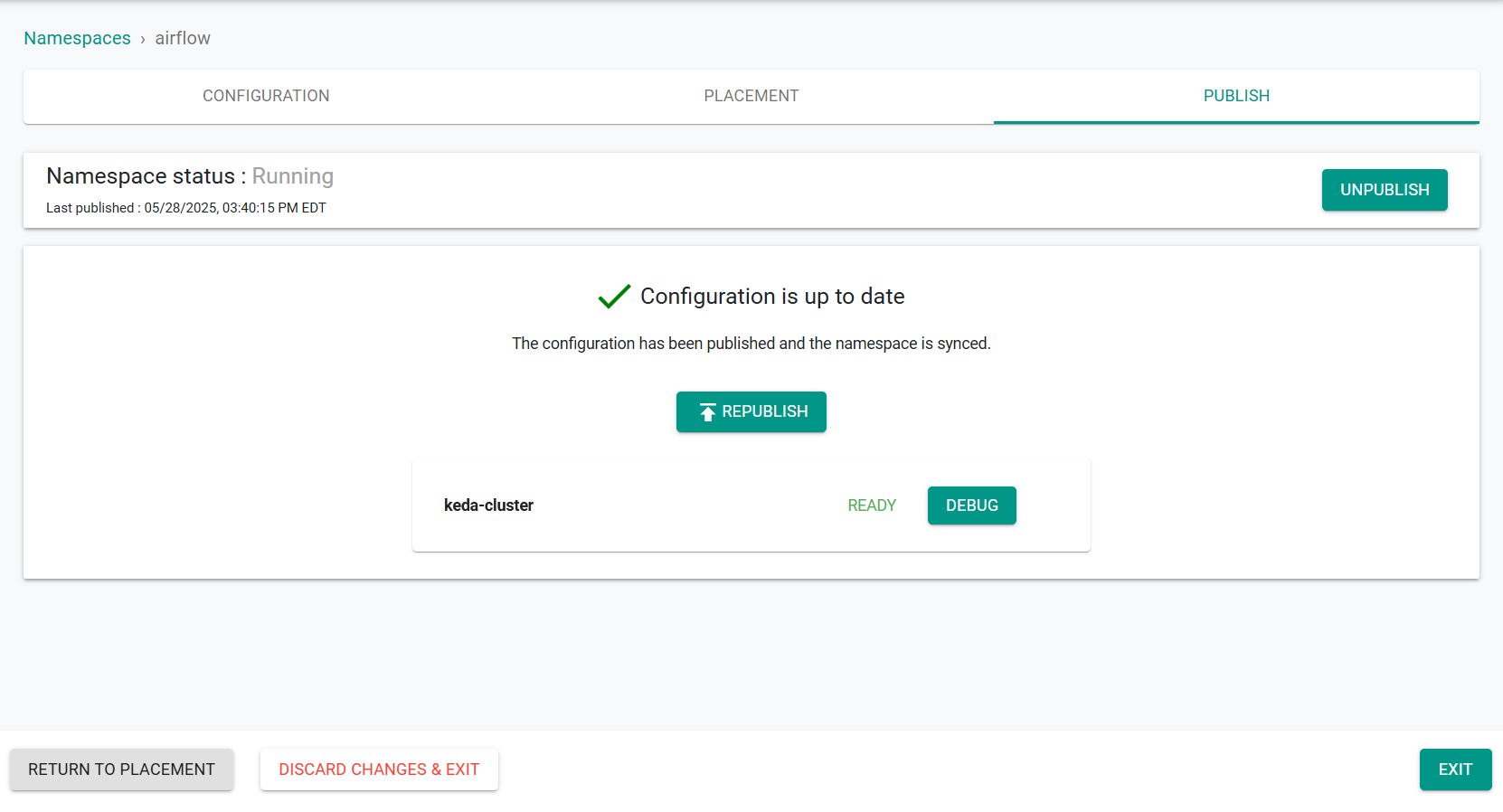
Task: Click the upload arrow icon on Republish
Action: point(707,412)
